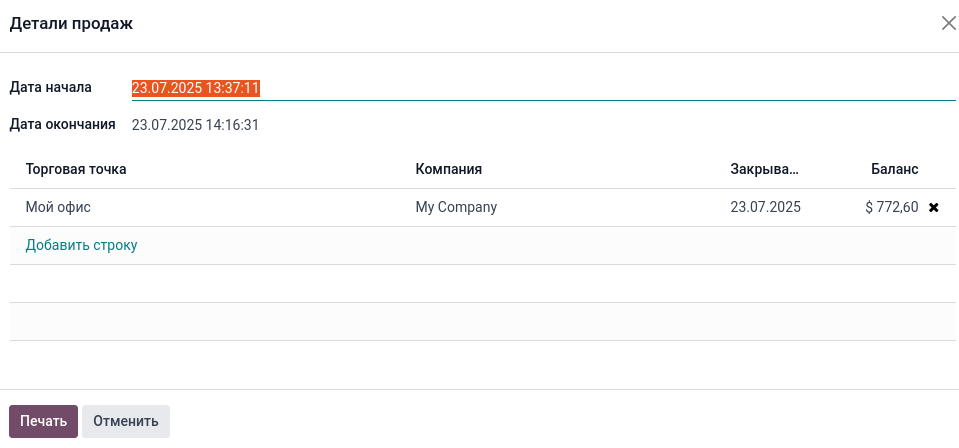
Task: Remove the Мой офис row
Action: point(934,208)
